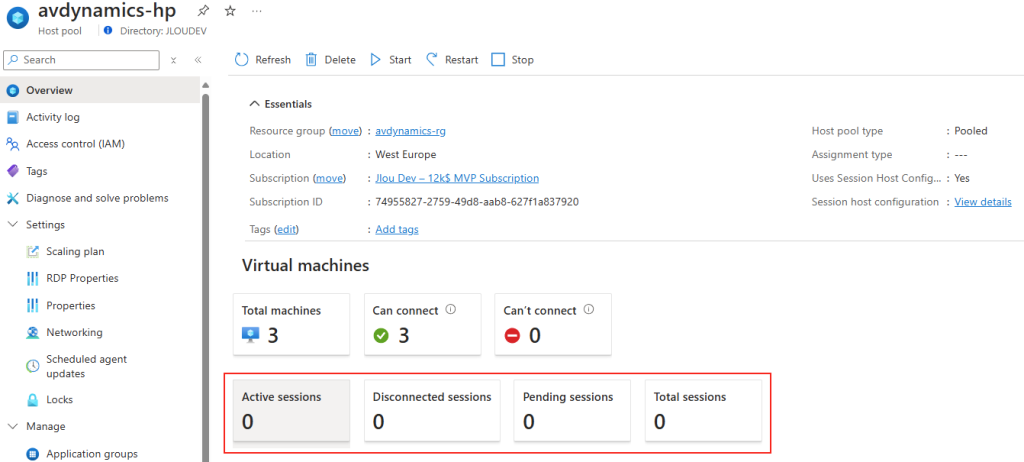This screenshot has width=1024, height=462.
Task: Click the sidebar scroll up arrow
Action: point(205,86)
